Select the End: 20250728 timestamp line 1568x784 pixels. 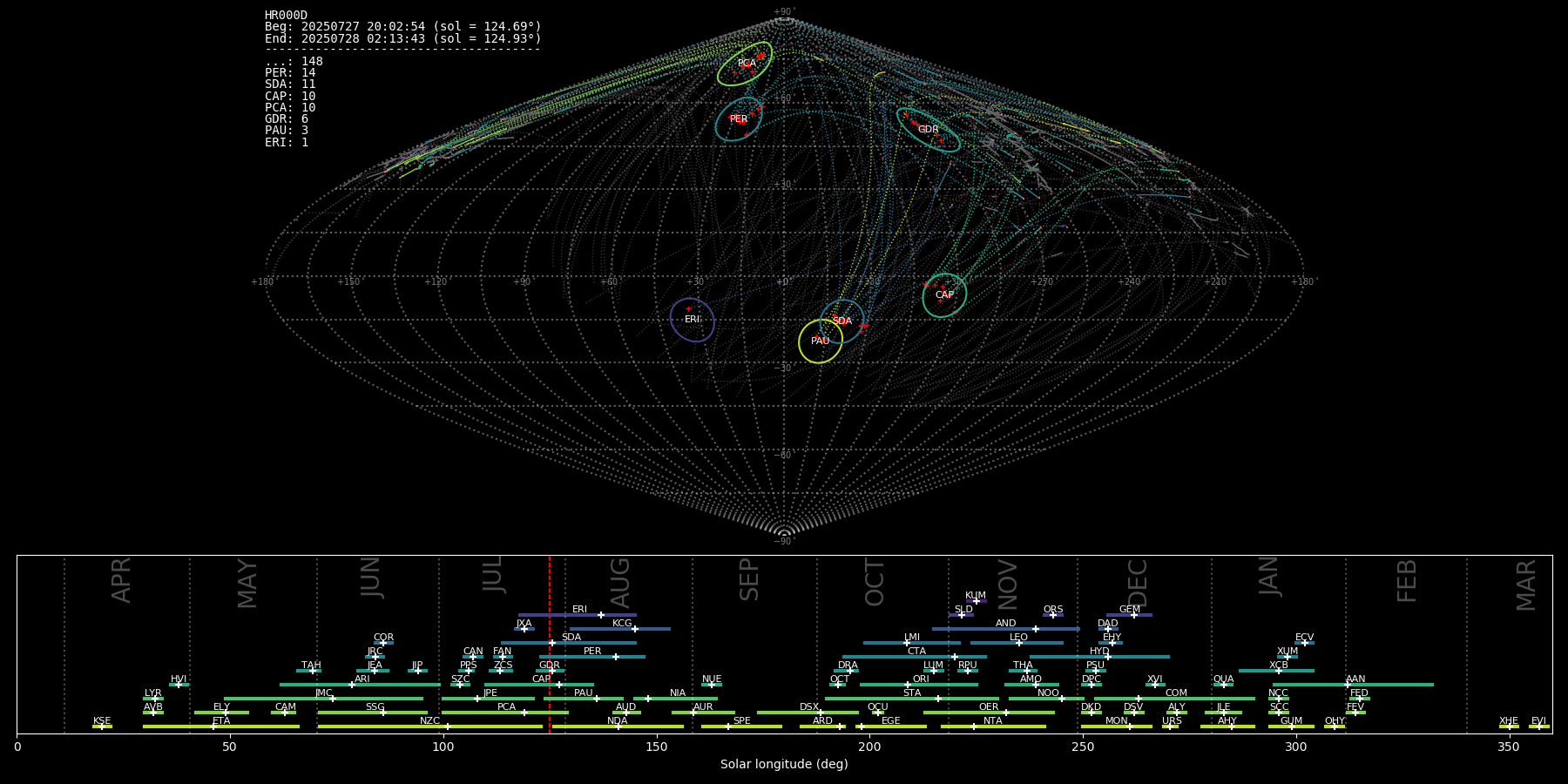click(x=403, y=39)
